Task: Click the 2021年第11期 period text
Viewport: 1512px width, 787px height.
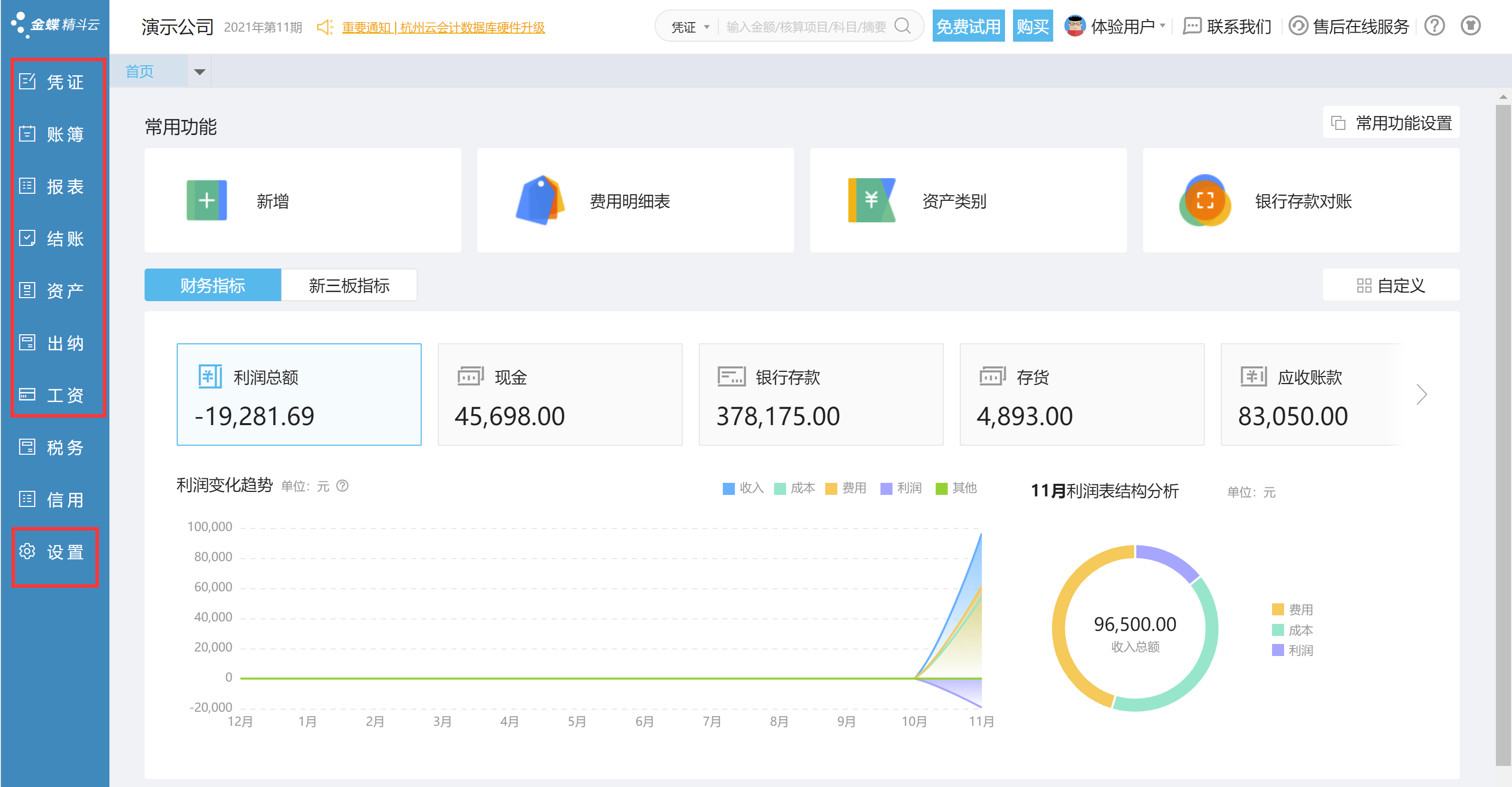Action: [263, 28]
